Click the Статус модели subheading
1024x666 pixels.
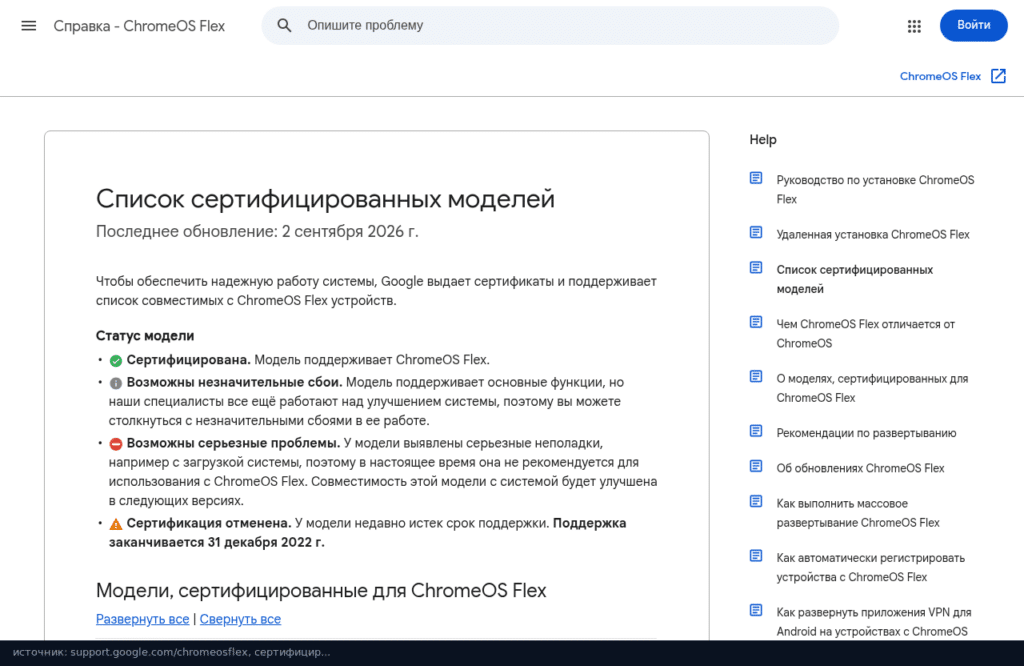[145, 336]
